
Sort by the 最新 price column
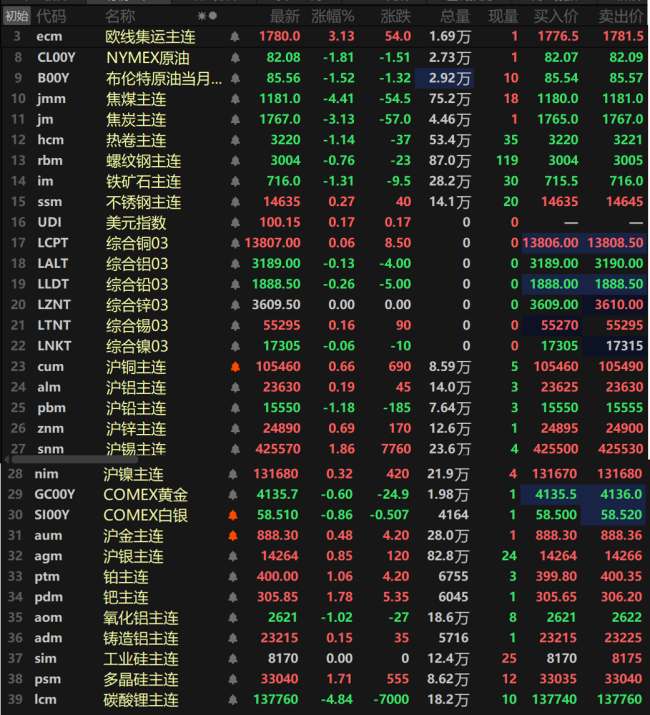285,16
